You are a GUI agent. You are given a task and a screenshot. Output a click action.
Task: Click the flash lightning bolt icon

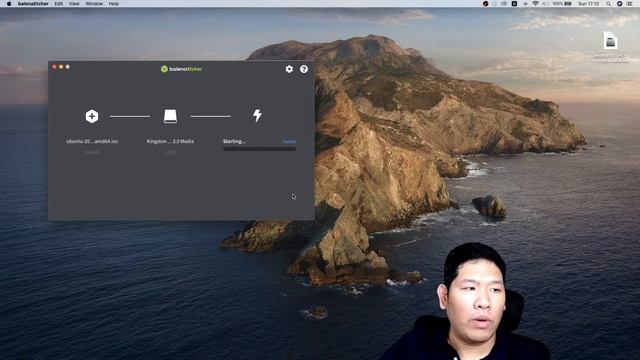click(x=257, y=116)
